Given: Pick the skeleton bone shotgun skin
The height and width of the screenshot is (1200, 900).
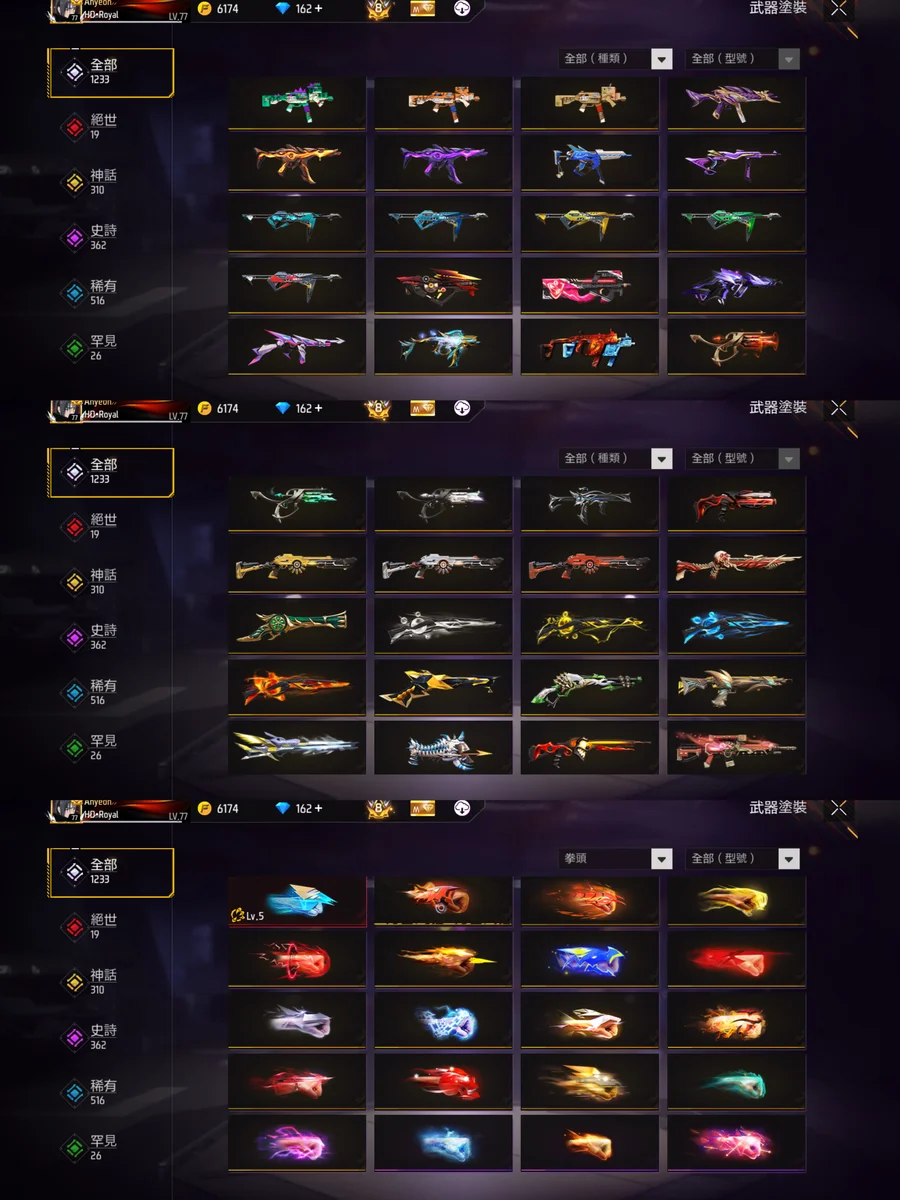Looking at the screenshot, I should [737, 565].
